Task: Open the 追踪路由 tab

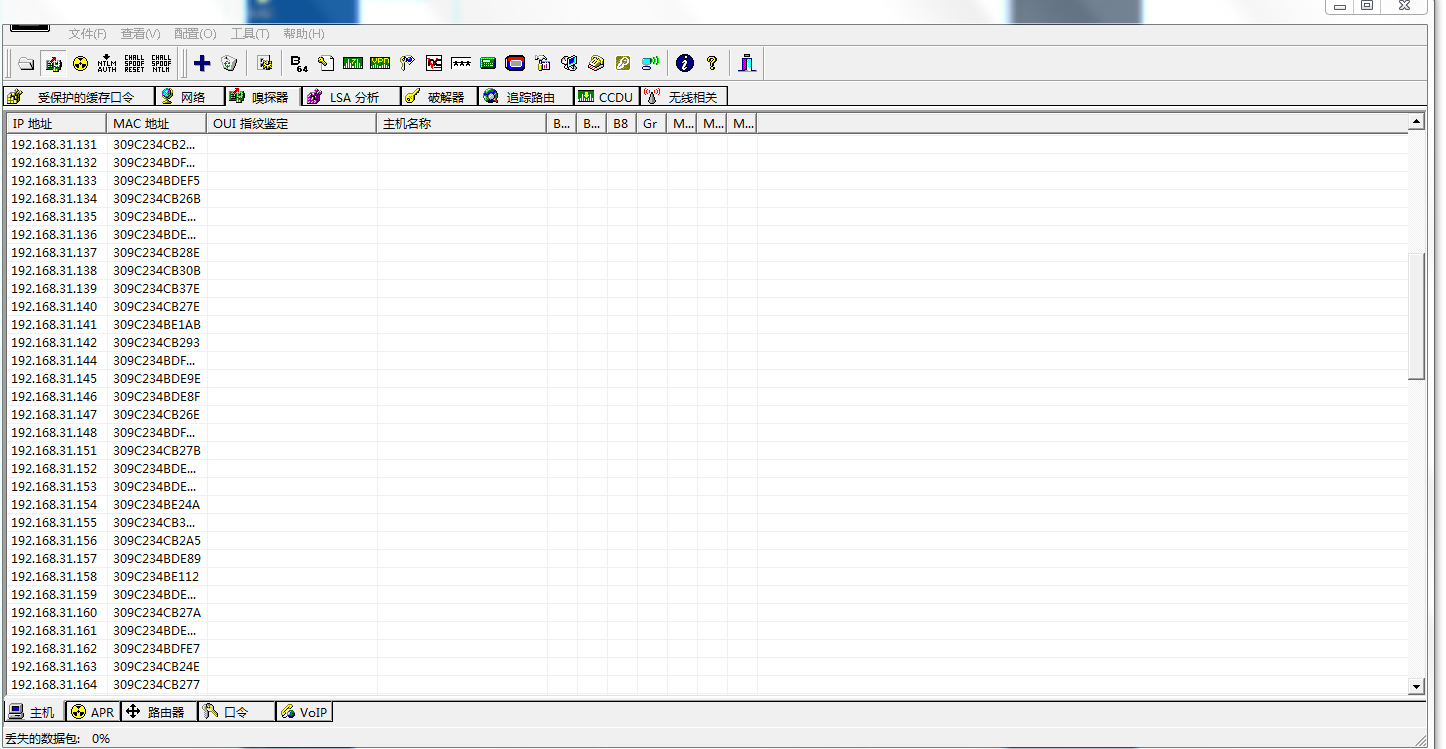Action: click(x=525, y=97)
